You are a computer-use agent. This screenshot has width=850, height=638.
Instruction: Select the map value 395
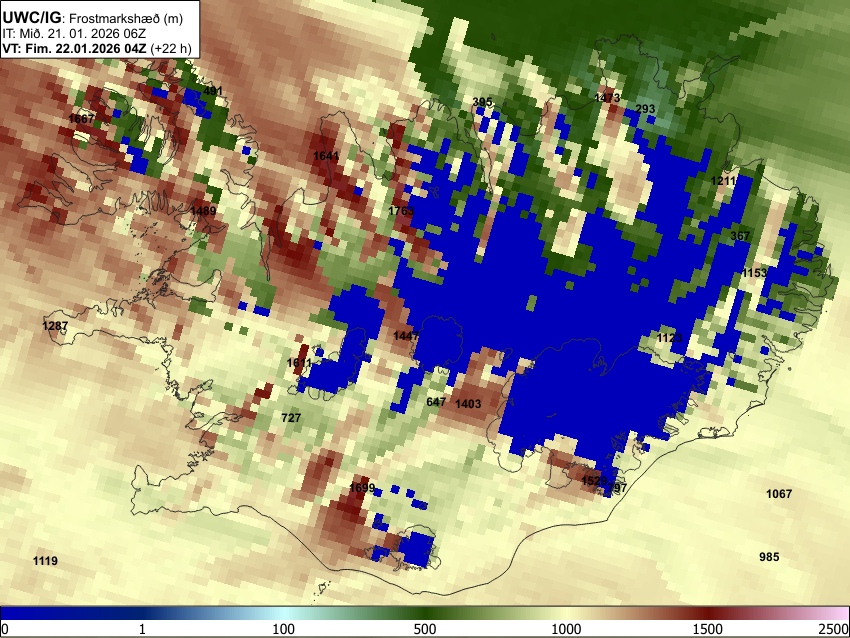pyautogui.click(x=482, y=102)
